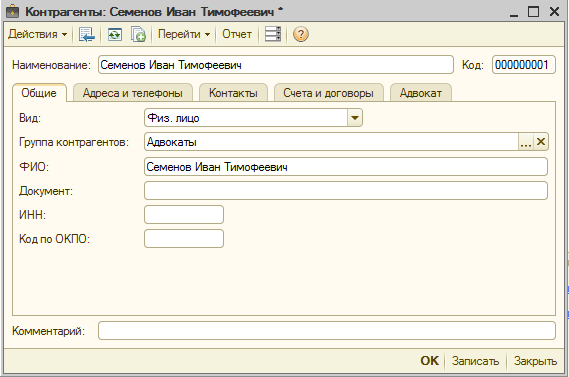Click the Отчет toolbar button

(237, 34)
